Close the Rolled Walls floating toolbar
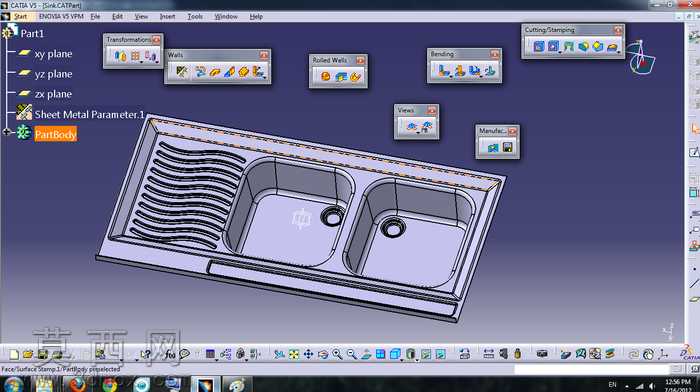 tap(360, 60)
